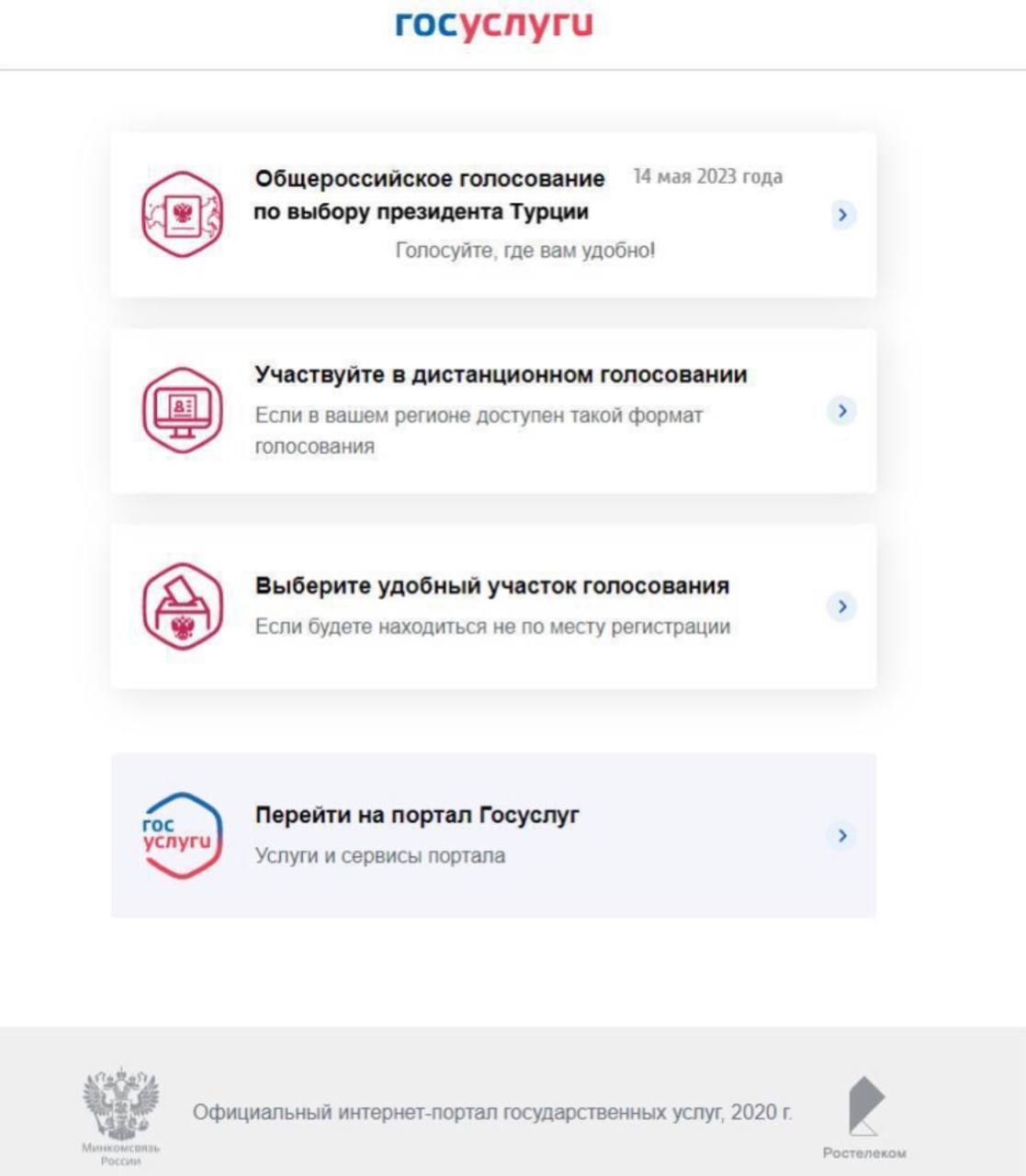Select Выберите удобный участок голосования
The width and height of the screenshot is (1026, 1176).
coord(492,586)
